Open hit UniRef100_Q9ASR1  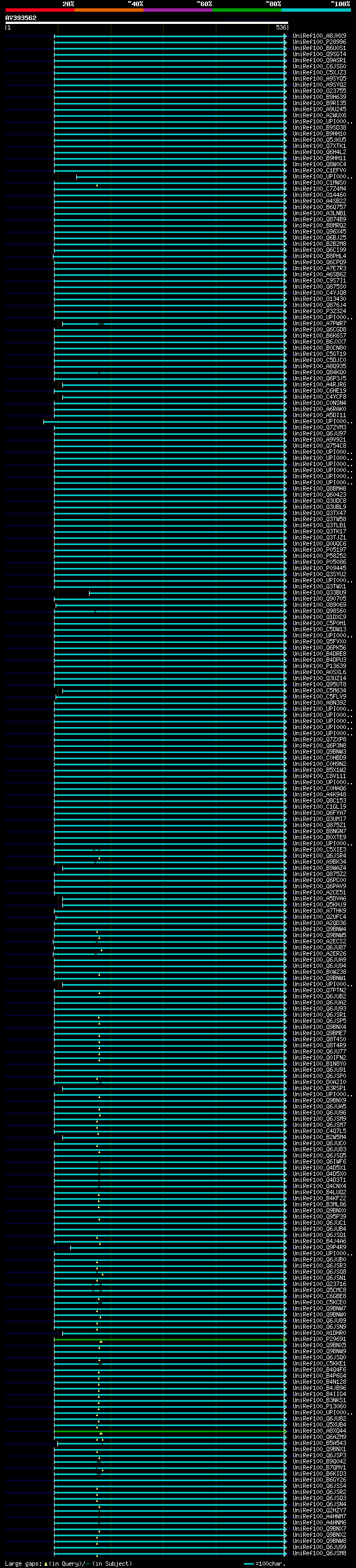[319, 60]
